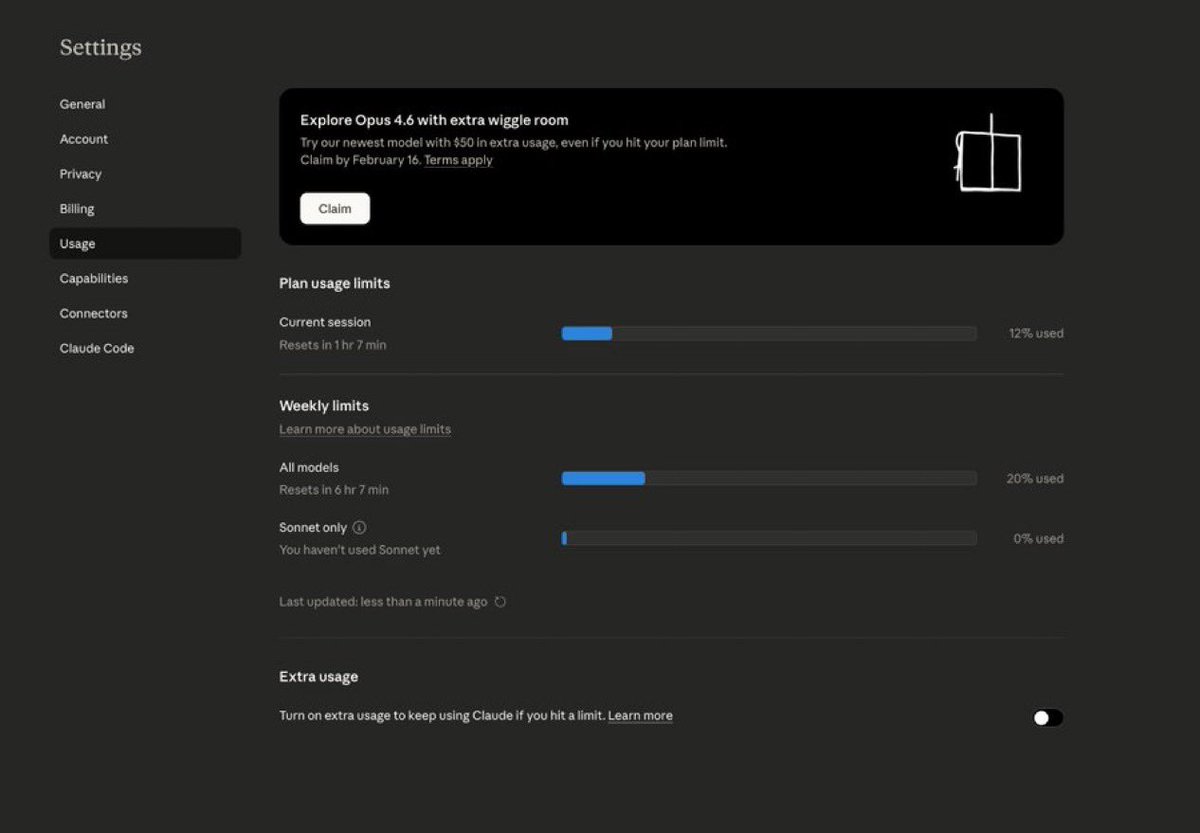
Task: Click the Settings page title
Action: click(x=100, y=47)
